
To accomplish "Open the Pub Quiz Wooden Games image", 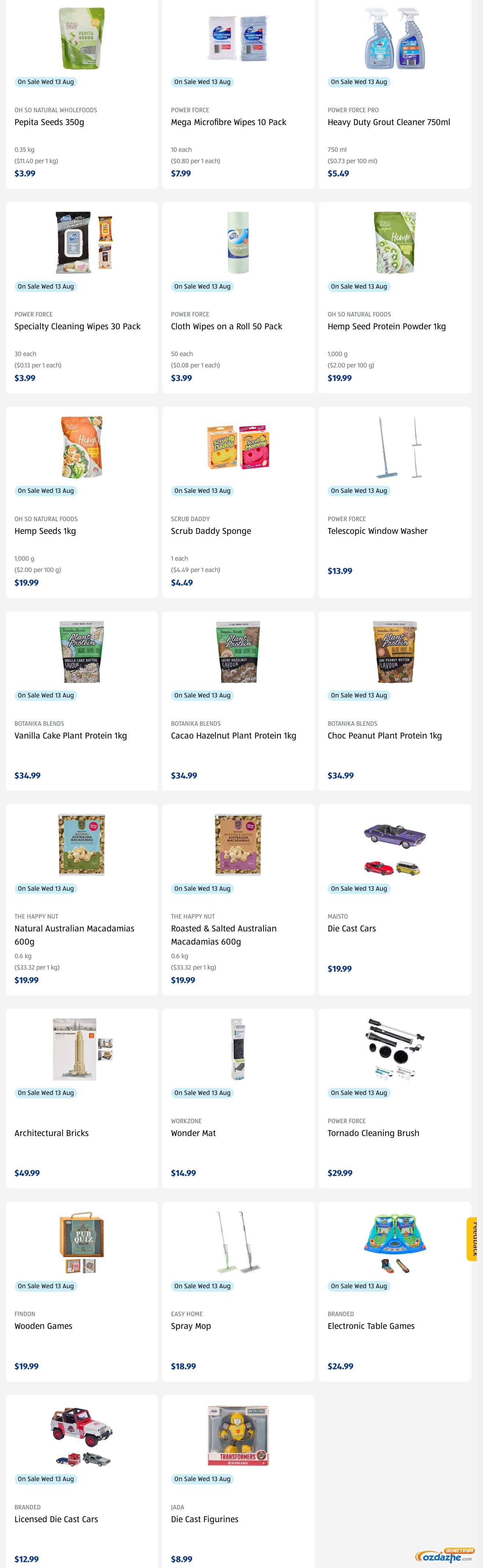I will coord(81,1242).
